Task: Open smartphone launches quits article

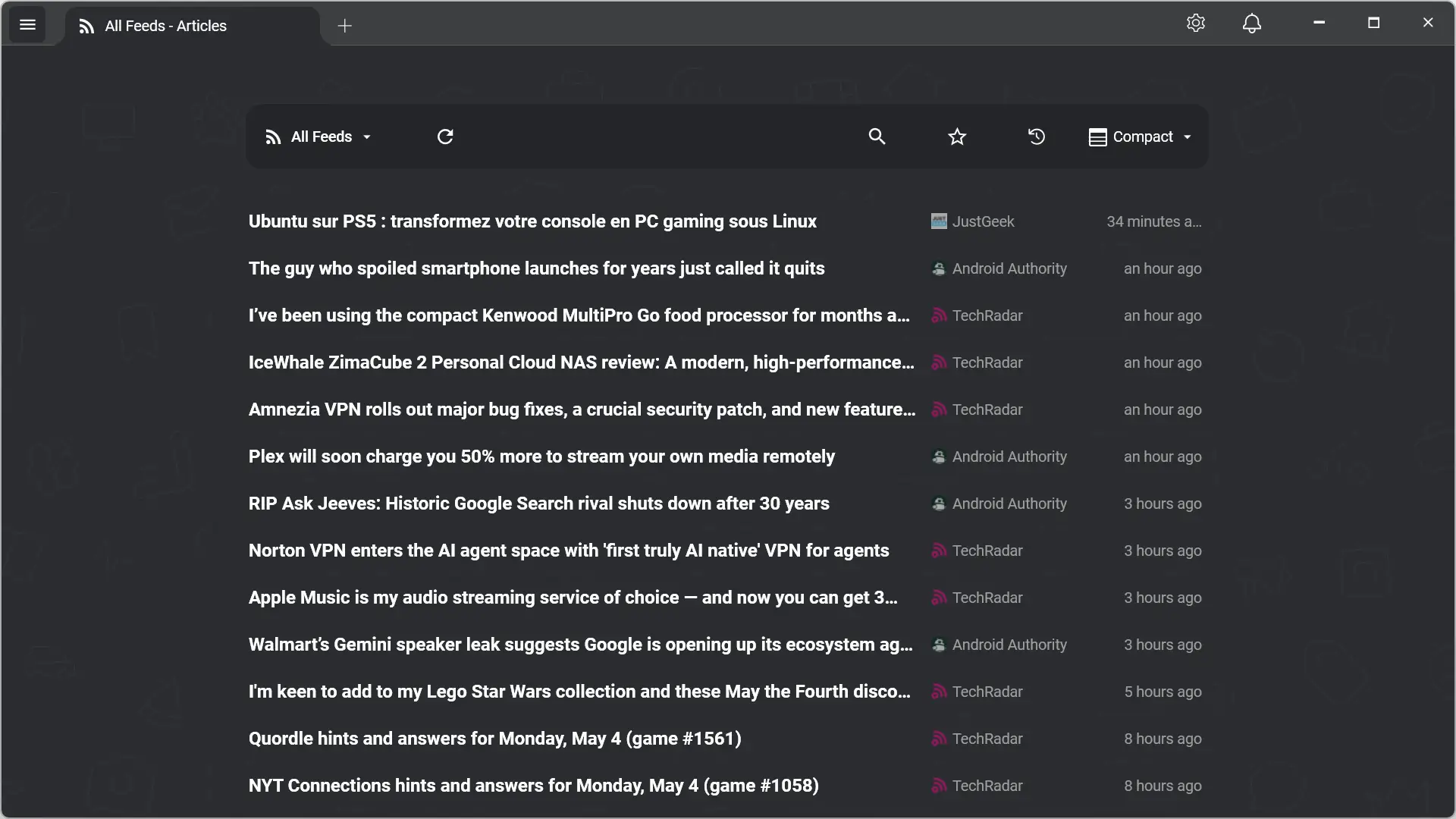Action: 536,268
